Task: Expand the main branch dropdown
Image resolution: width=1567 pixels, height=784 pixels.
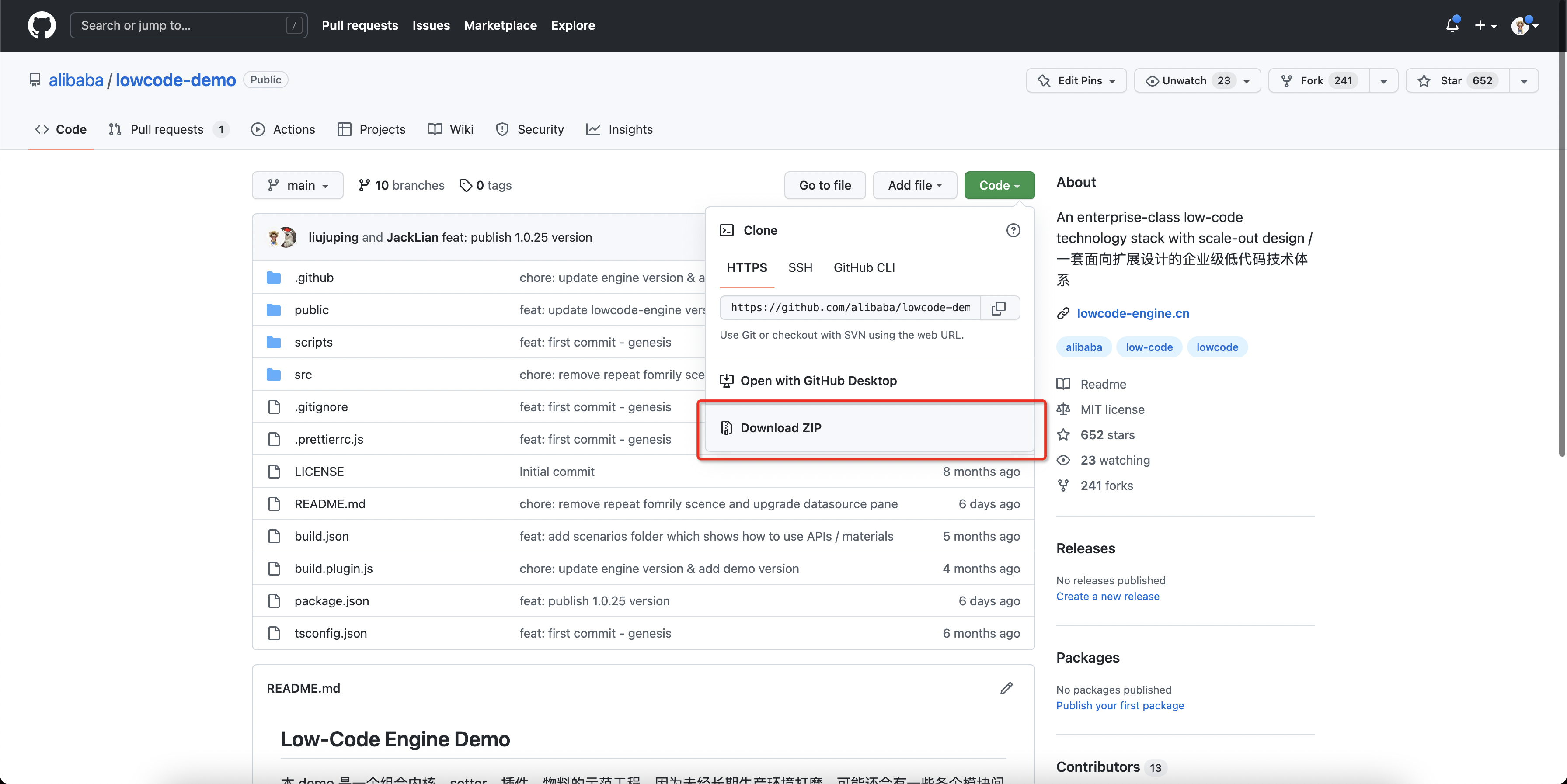Action: pyautogui.click(x=297, y=185)
